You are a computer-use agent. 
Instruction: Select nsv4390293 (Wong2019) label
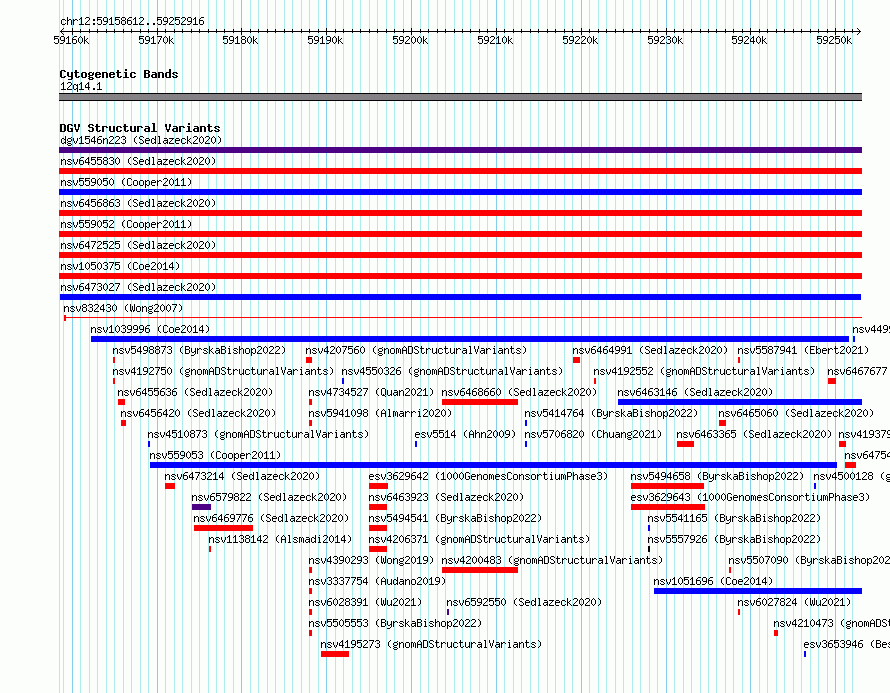[x=371, y=560]
